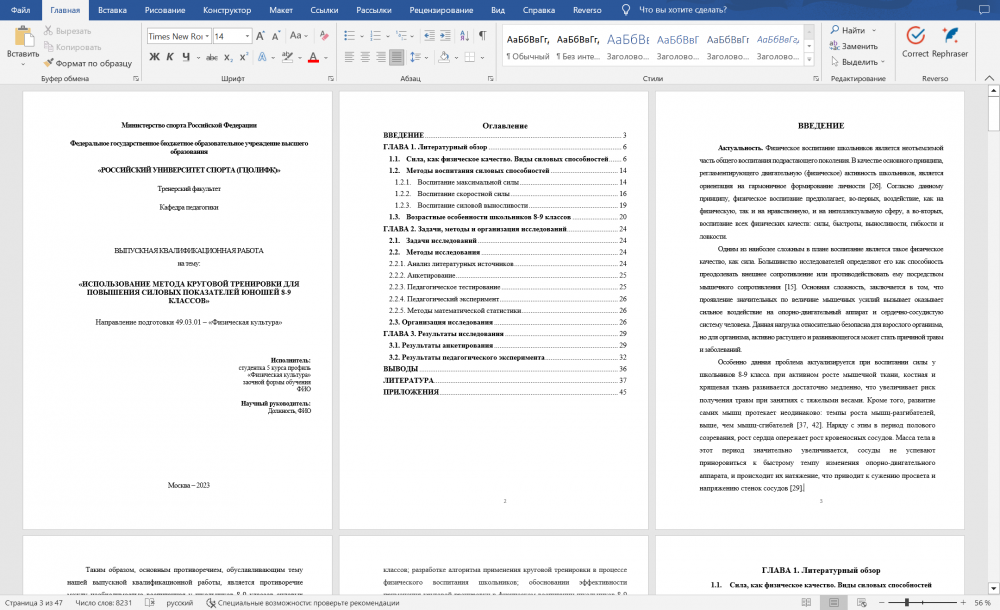Viewport: 1000px width, 610px height.
Task: Set center text alignment
Action: [x=365, y=57]
